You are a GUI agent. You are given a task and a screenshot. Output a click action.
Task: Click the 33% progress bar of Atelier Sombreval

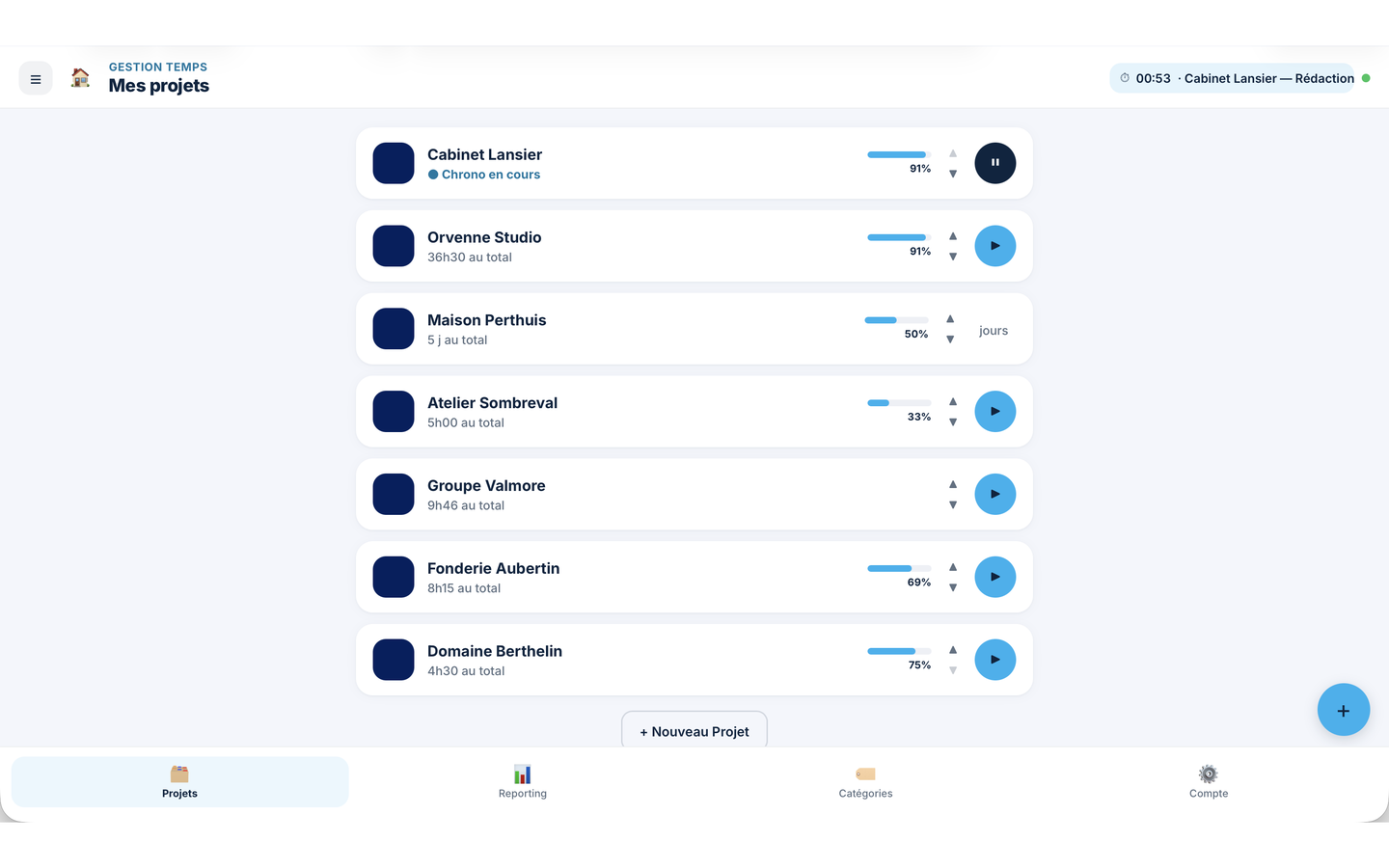click(x=899, y=403)
